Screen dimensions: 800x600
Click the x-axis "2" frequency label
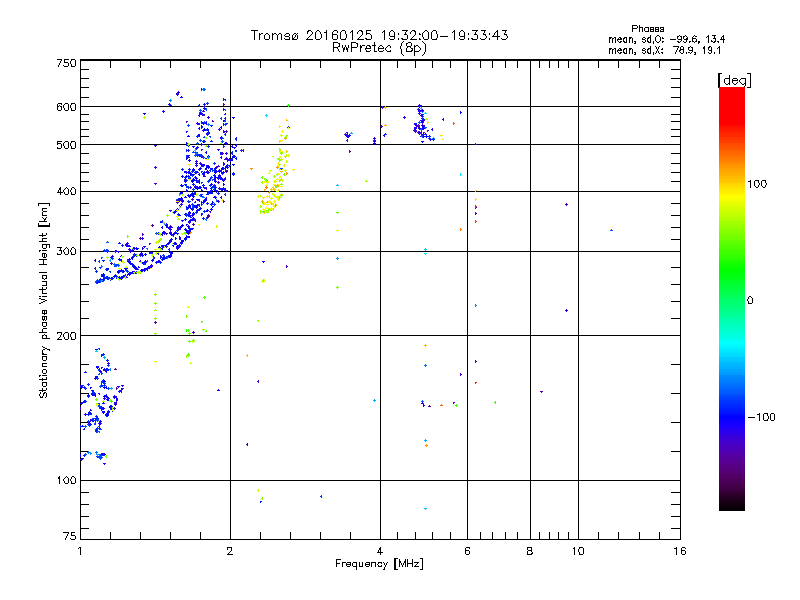click(x=230, y=551)
